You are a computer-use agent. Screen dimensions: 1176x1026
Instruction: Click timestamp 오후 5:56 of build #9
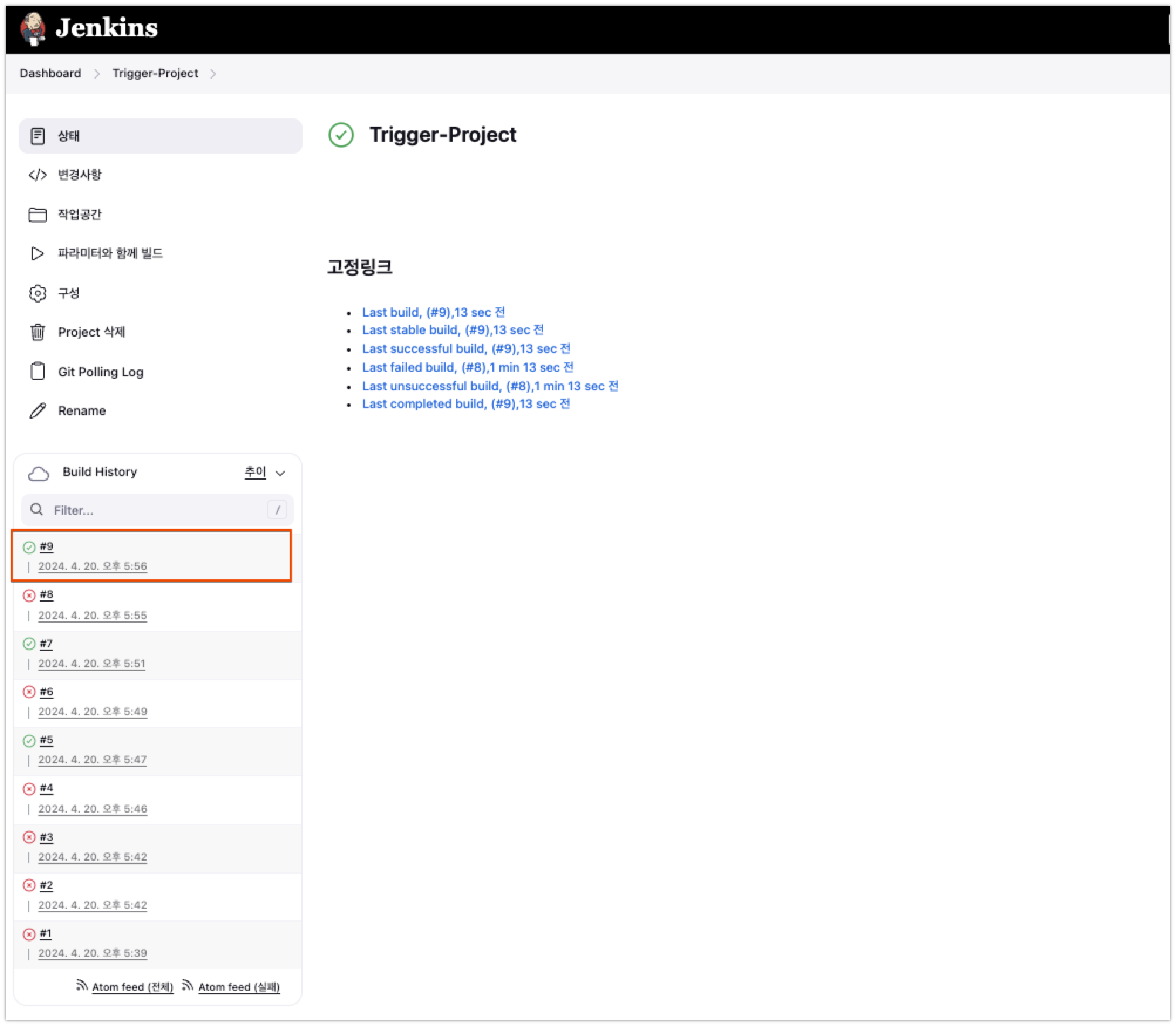coord(93,566)
